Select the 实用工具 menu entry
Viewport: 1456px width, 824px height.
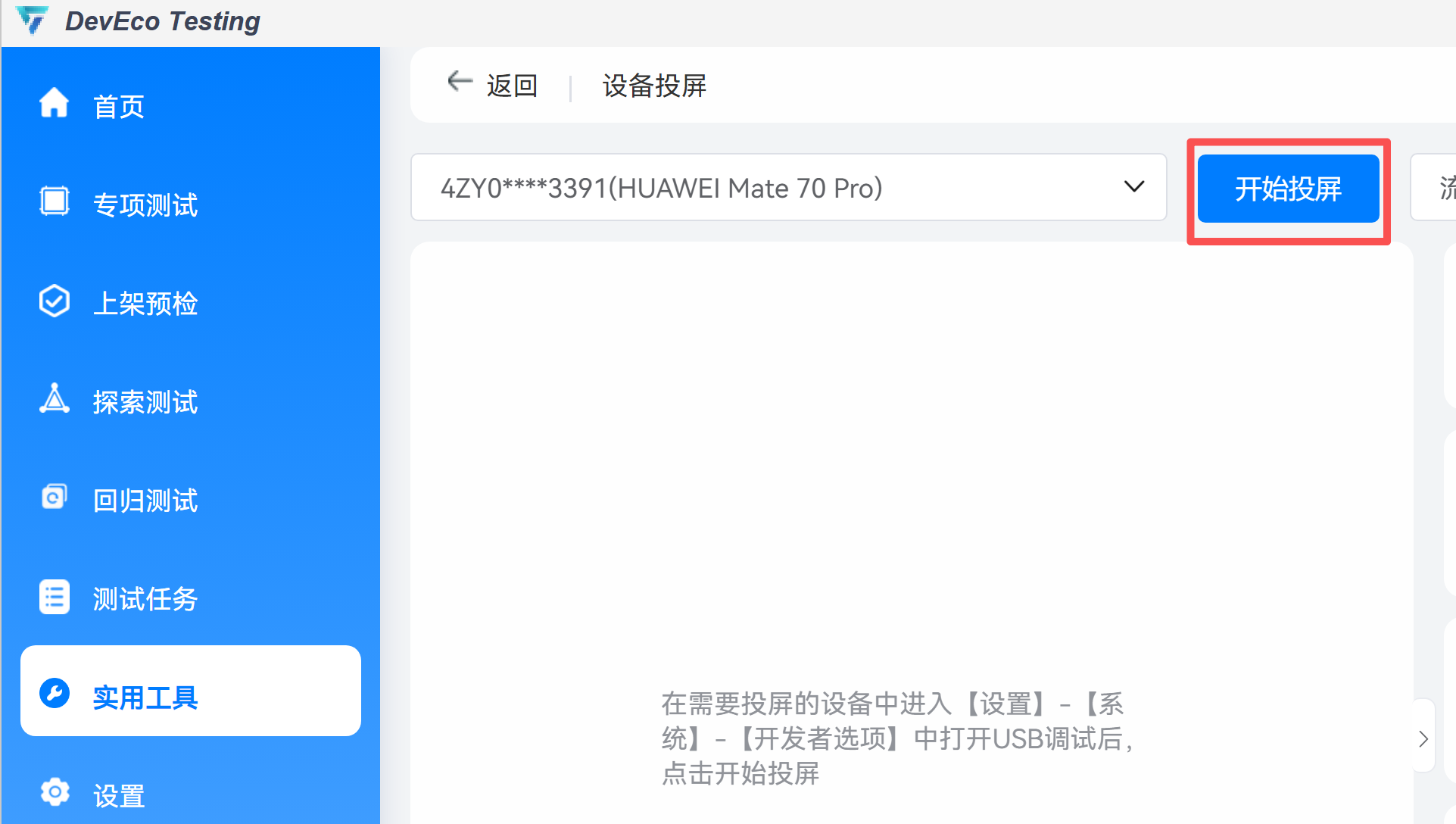tap(191, 691)
